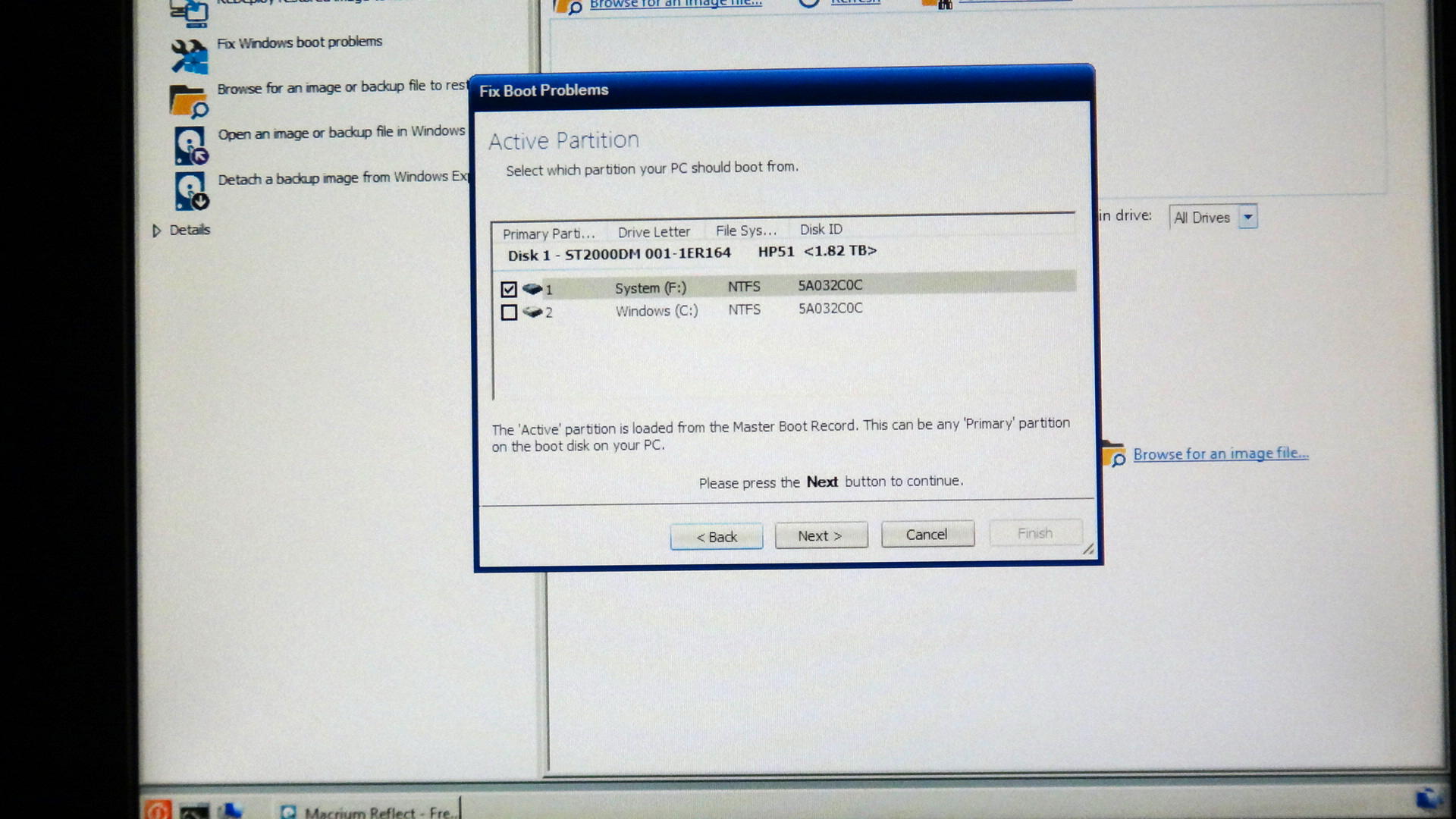Click the Disk ID 5A032C0C in the Windows row
The height and width of the screenshot is (819, 1456).
click(x=830, y=309)
